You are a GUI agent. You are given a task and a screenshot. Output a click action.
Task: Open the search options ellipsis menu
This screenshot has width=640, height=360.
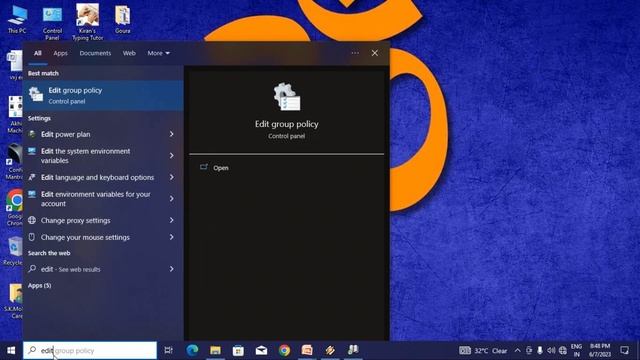pyautogui.click(x=355, y=53)
